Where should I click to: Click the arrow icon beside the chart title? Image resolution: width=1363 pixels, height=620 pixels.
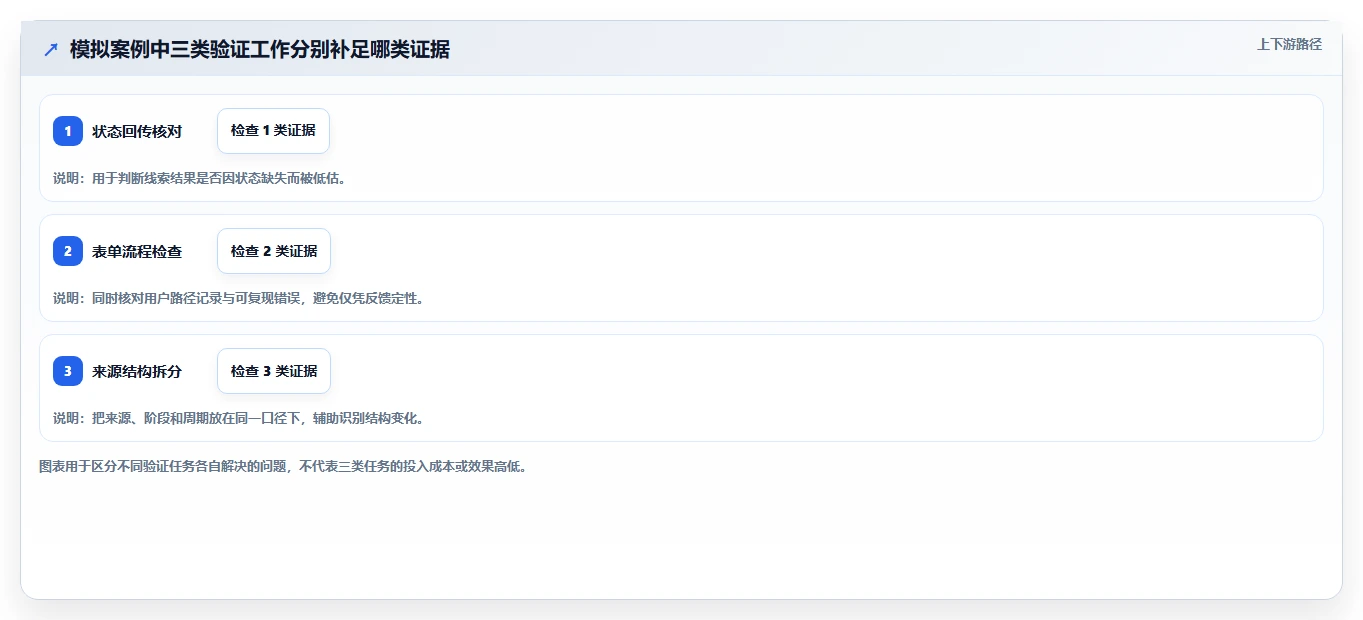click(51, 50)
